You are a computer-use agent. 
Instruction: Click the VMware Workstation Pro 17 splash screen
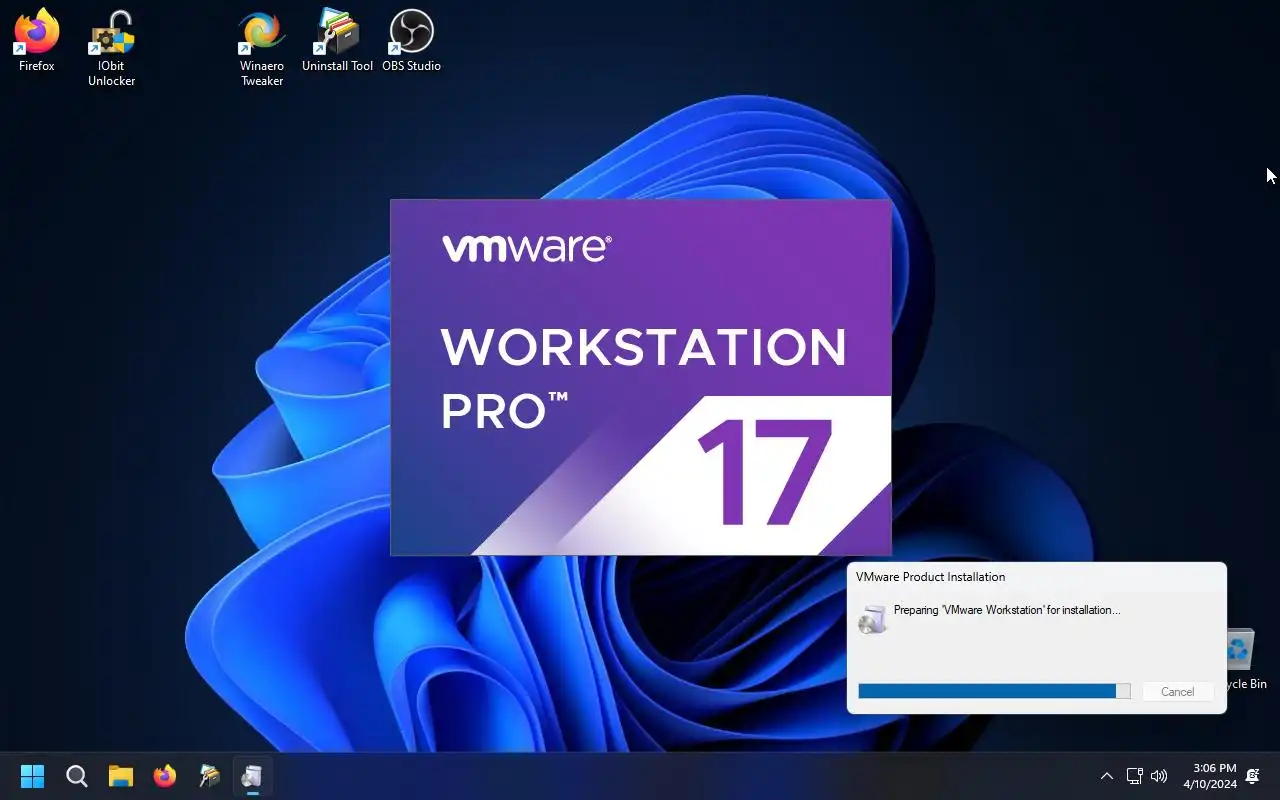(x=640, y=377)
